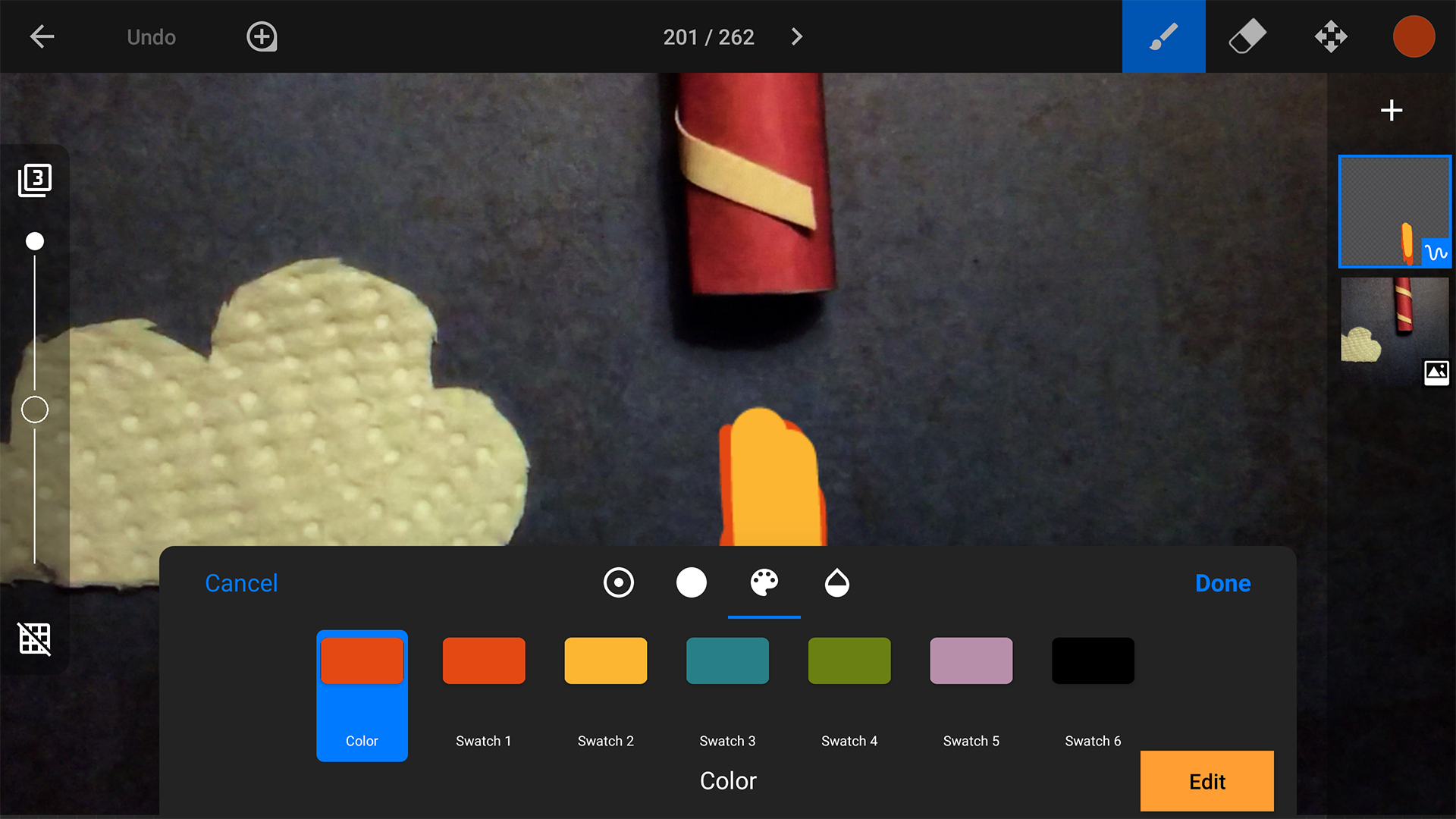Click the Edit swatch button
1456x819 pixels.
click(x=1206, y=780)
